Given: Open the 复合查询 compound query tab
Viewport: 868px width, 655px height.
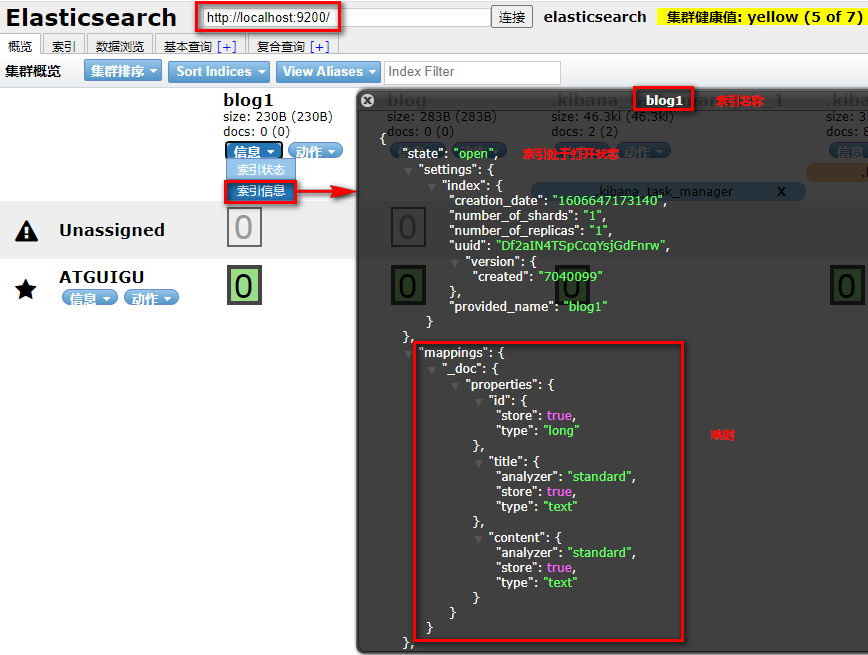Looking at the screenshot, I should pyautogui.click(x=281, y=47).
